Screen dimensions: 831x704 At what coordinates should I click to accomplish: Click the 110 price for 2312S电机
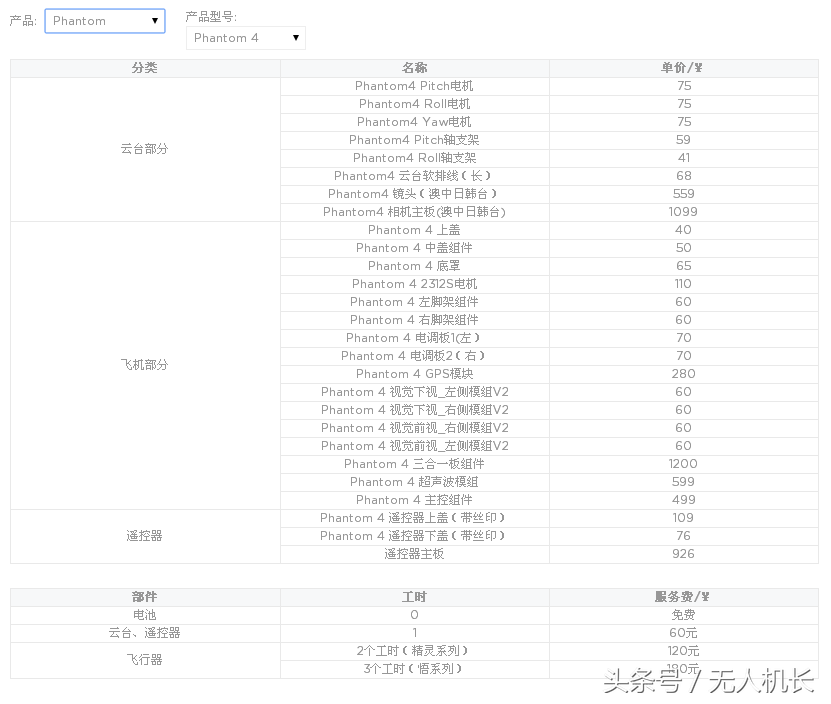[684, 284]
